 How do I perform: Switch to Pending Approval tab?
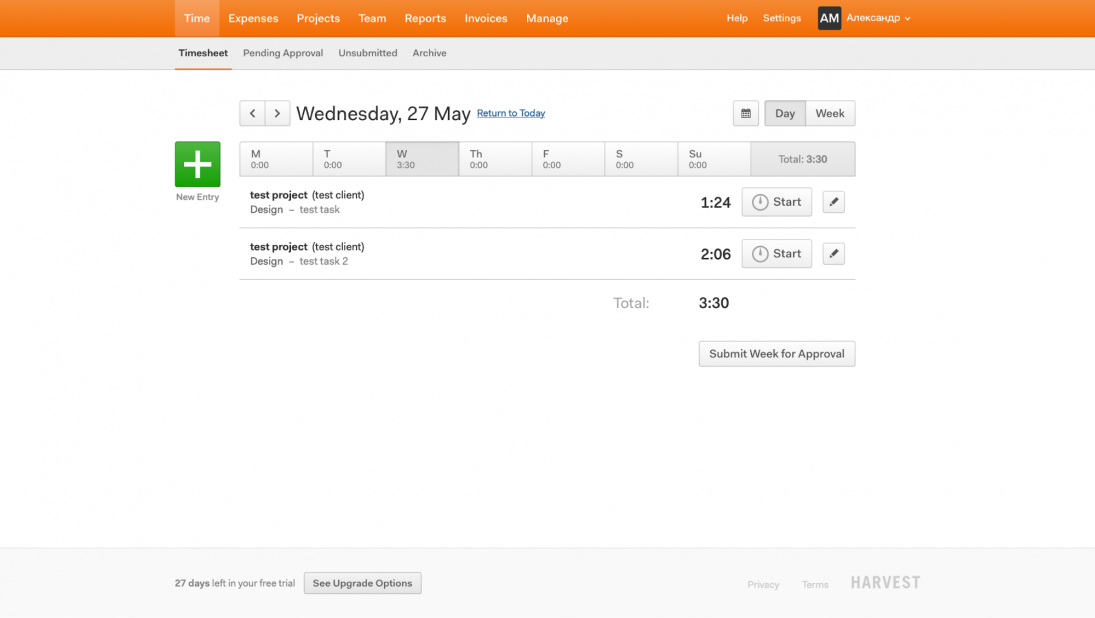click(283, 53)
